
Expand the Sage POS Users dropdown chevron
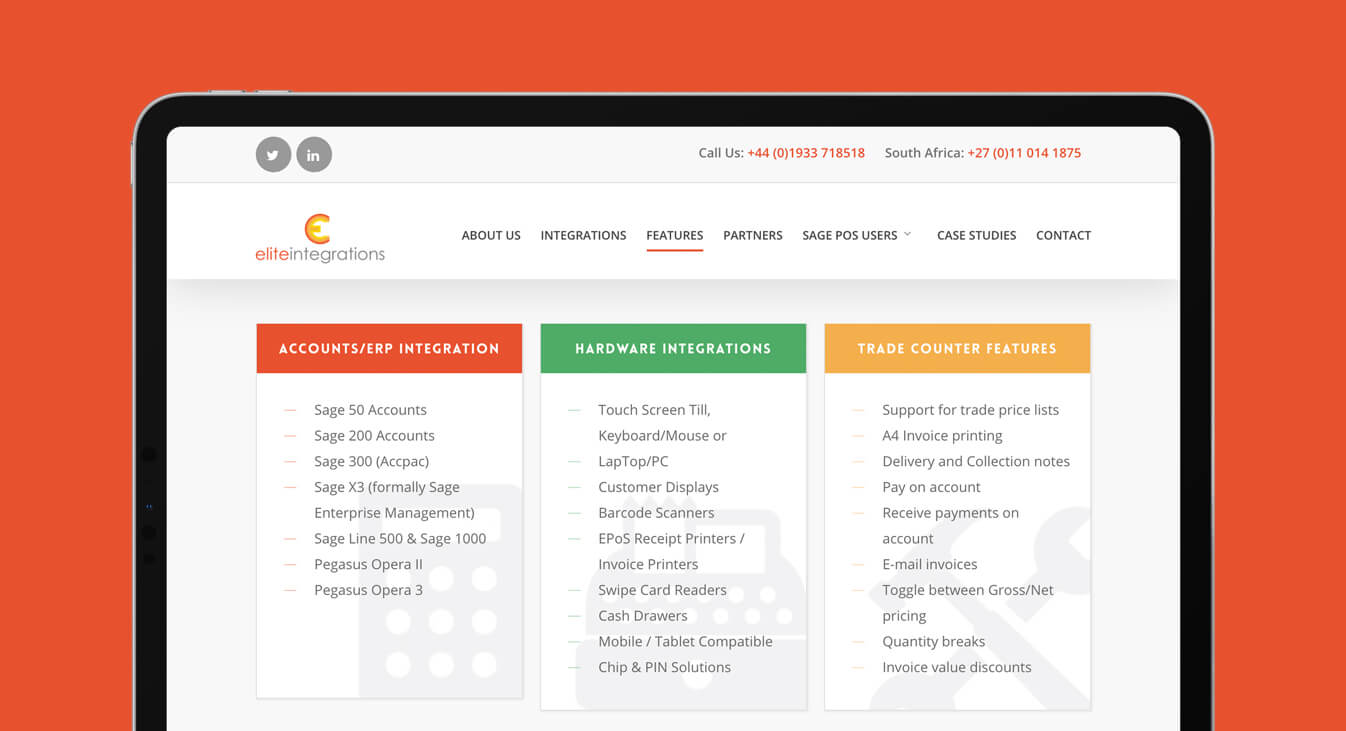[x=907, y=235]
